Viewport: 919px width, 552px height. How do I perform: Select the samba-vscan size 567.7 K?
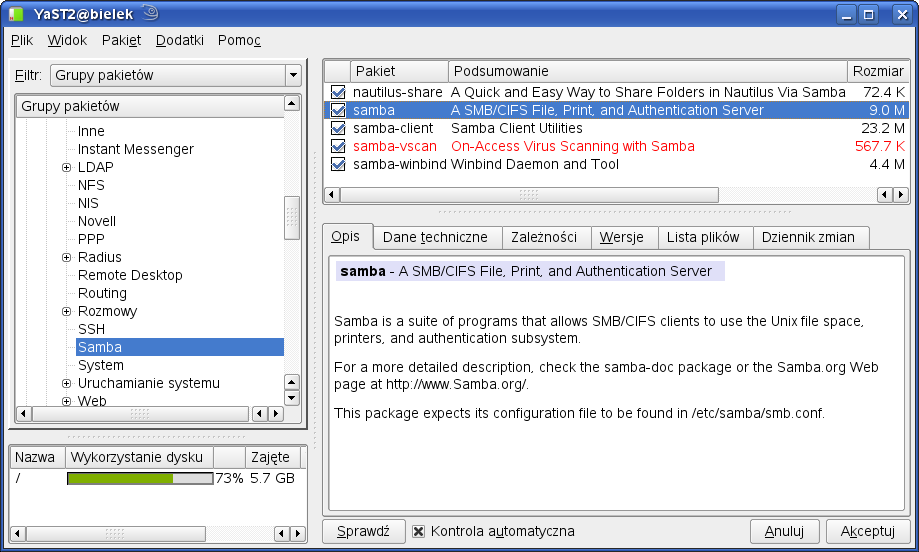[x=880, y=146]
